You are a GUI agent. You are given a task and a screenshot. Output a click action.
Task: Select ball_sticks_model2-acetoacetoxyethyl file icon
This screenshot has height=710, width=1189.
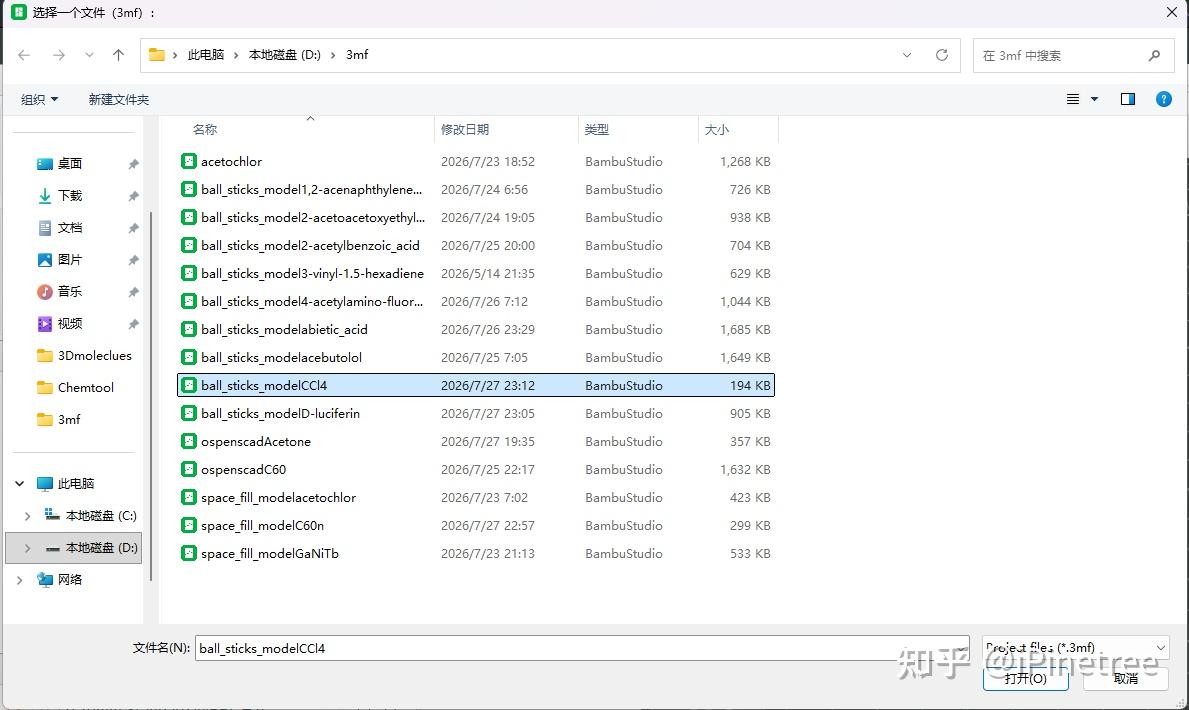point(189,218)
